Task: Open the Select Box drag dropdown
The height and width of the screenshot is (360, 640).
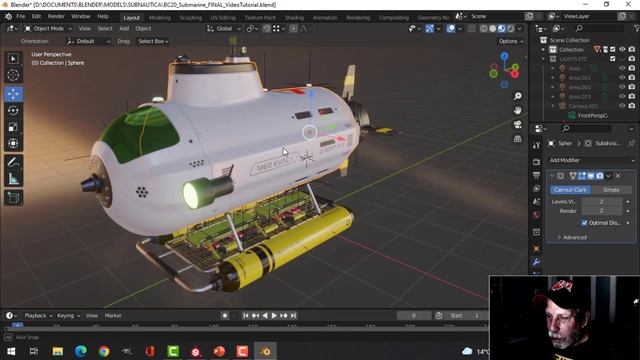Action: point(153,41)
